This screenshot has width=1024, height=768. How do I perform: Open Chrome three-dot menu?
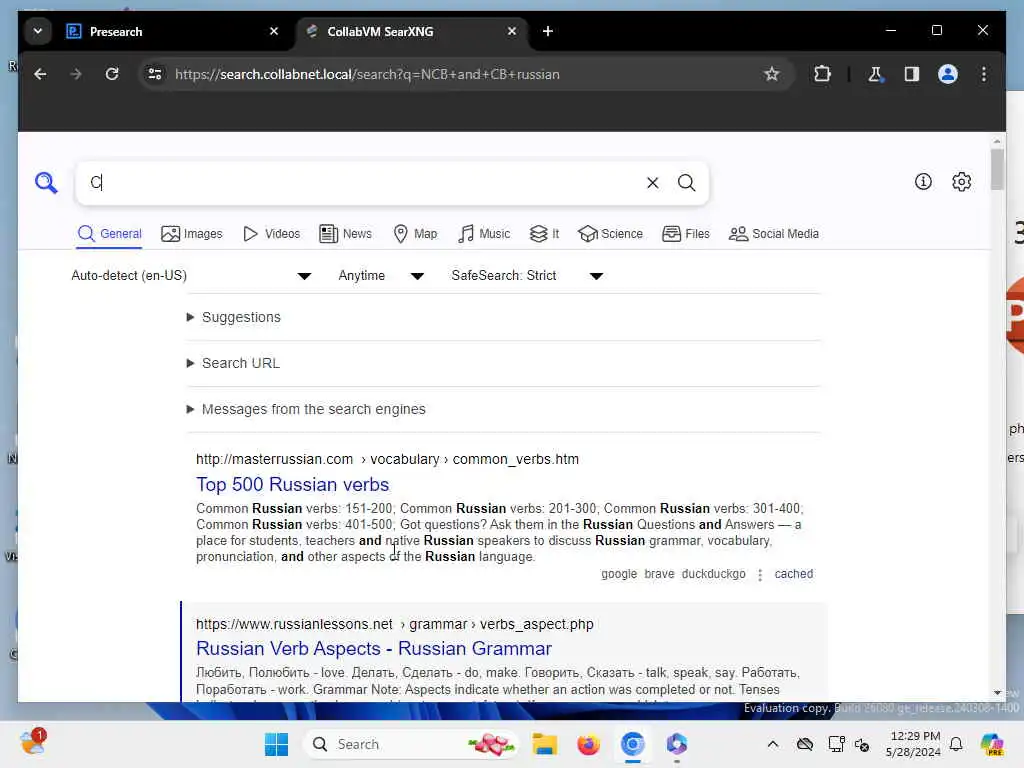984,74
